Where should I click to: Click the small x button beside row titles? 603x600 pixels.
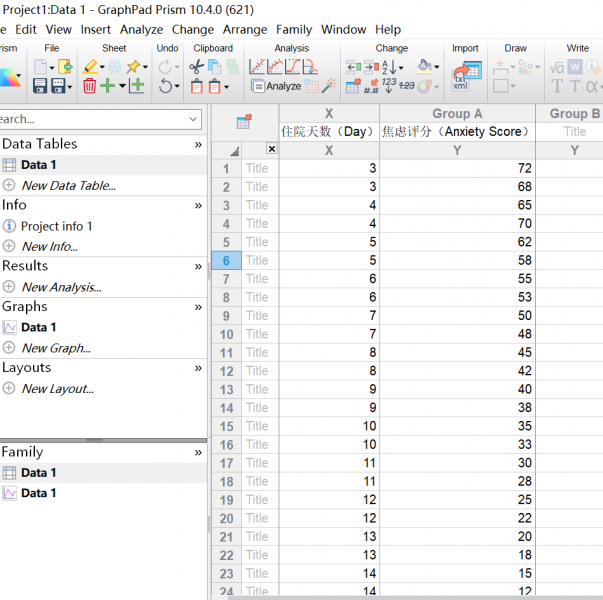click(x=271, y=149)
